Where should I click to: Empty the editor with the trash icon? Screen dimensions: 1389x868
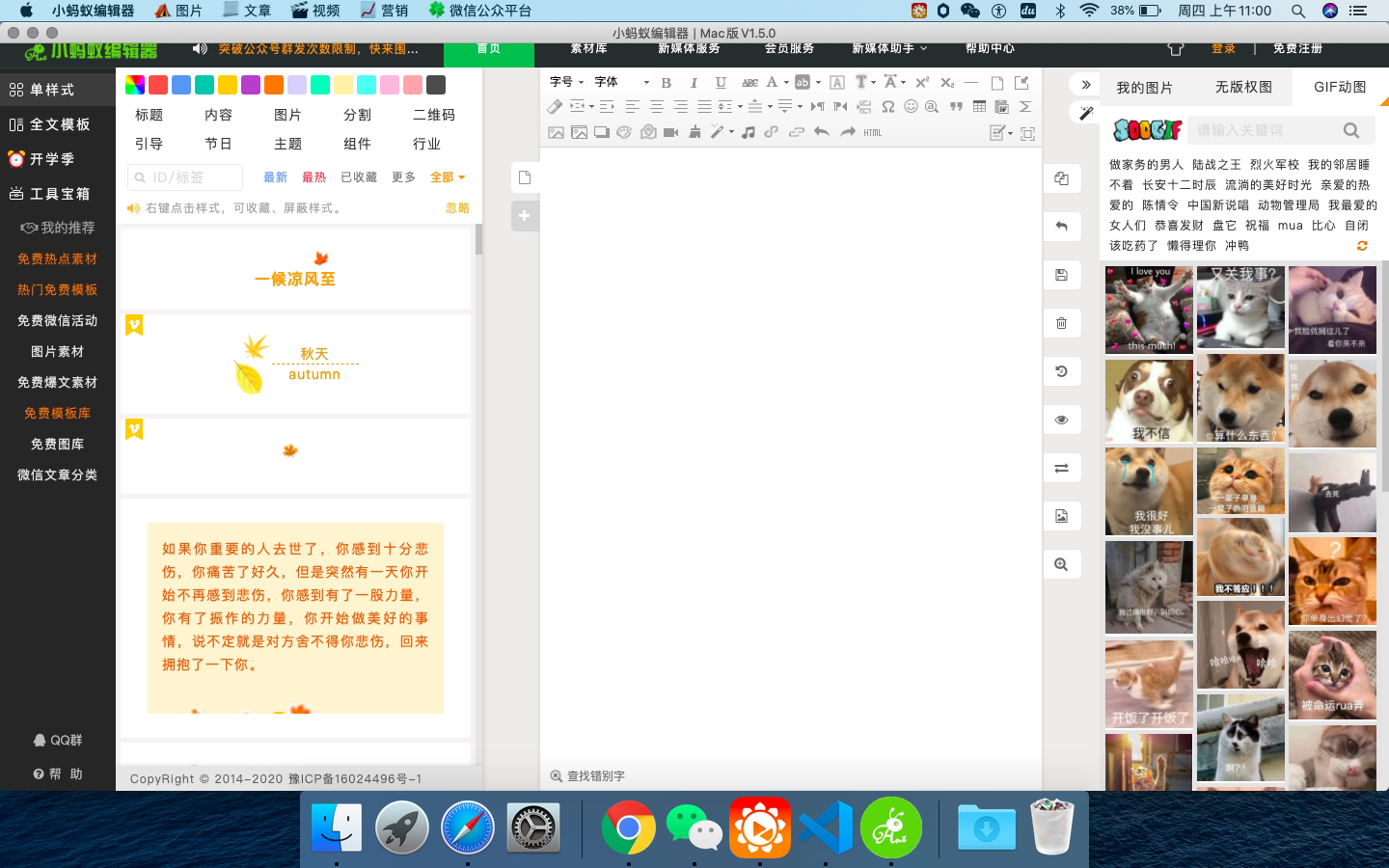[x=1061, y=323]
